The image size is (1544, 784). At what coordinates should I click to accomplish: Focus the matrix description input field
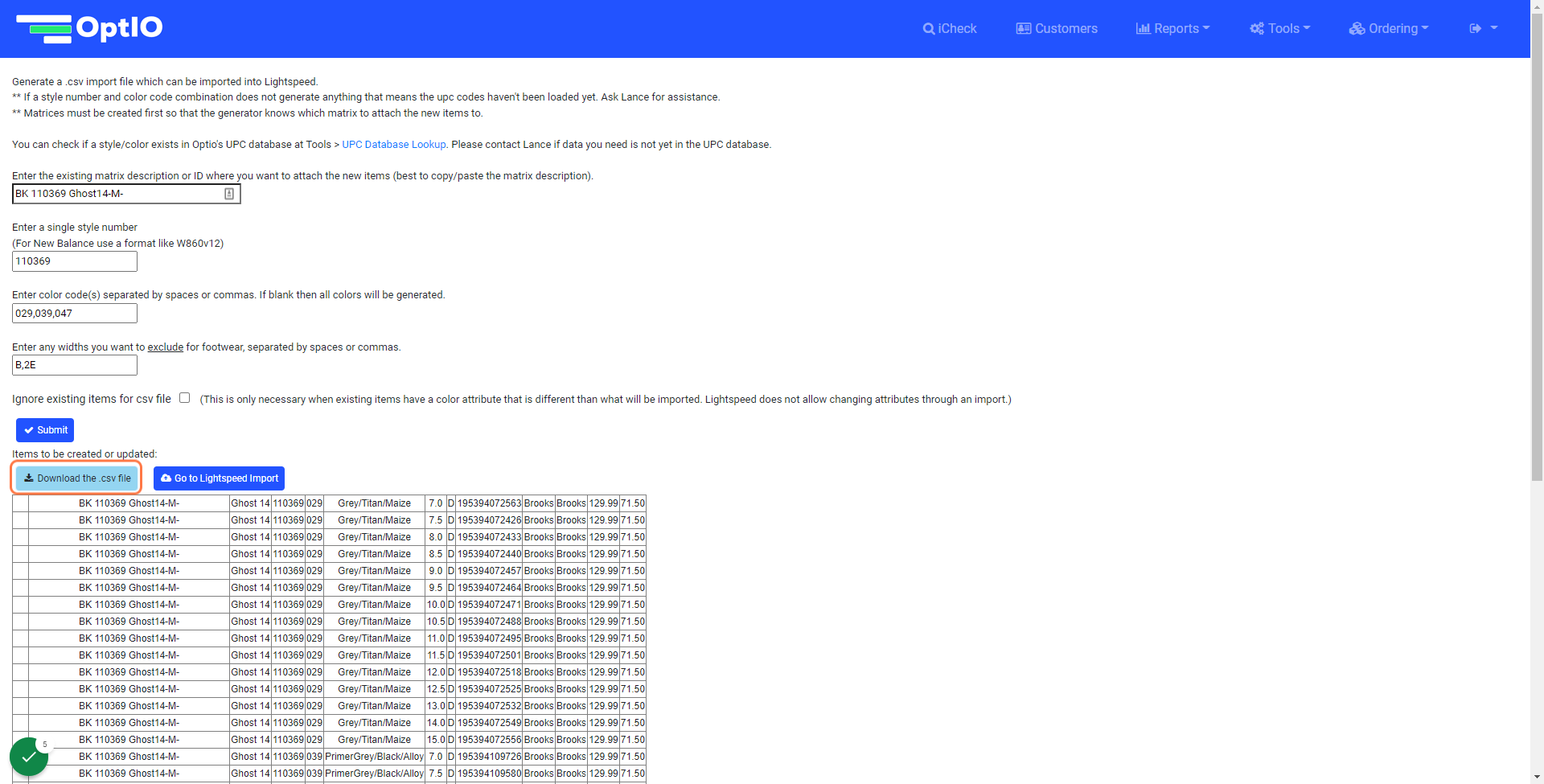coord(126,194)
